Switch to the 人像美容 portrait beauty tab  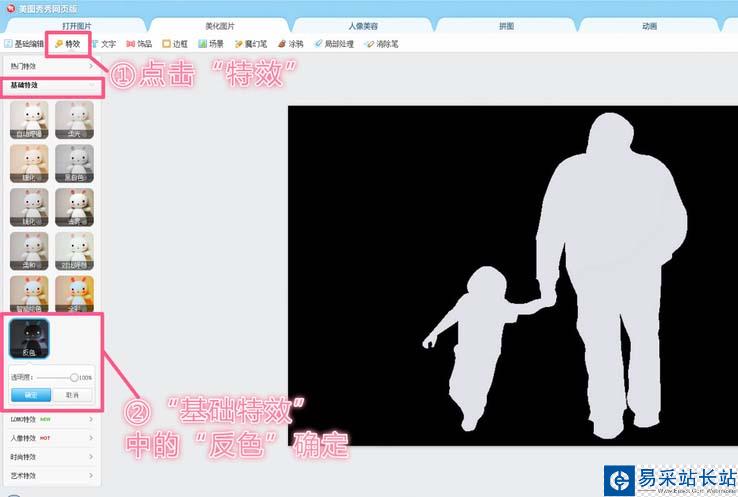tap(363, 26)
